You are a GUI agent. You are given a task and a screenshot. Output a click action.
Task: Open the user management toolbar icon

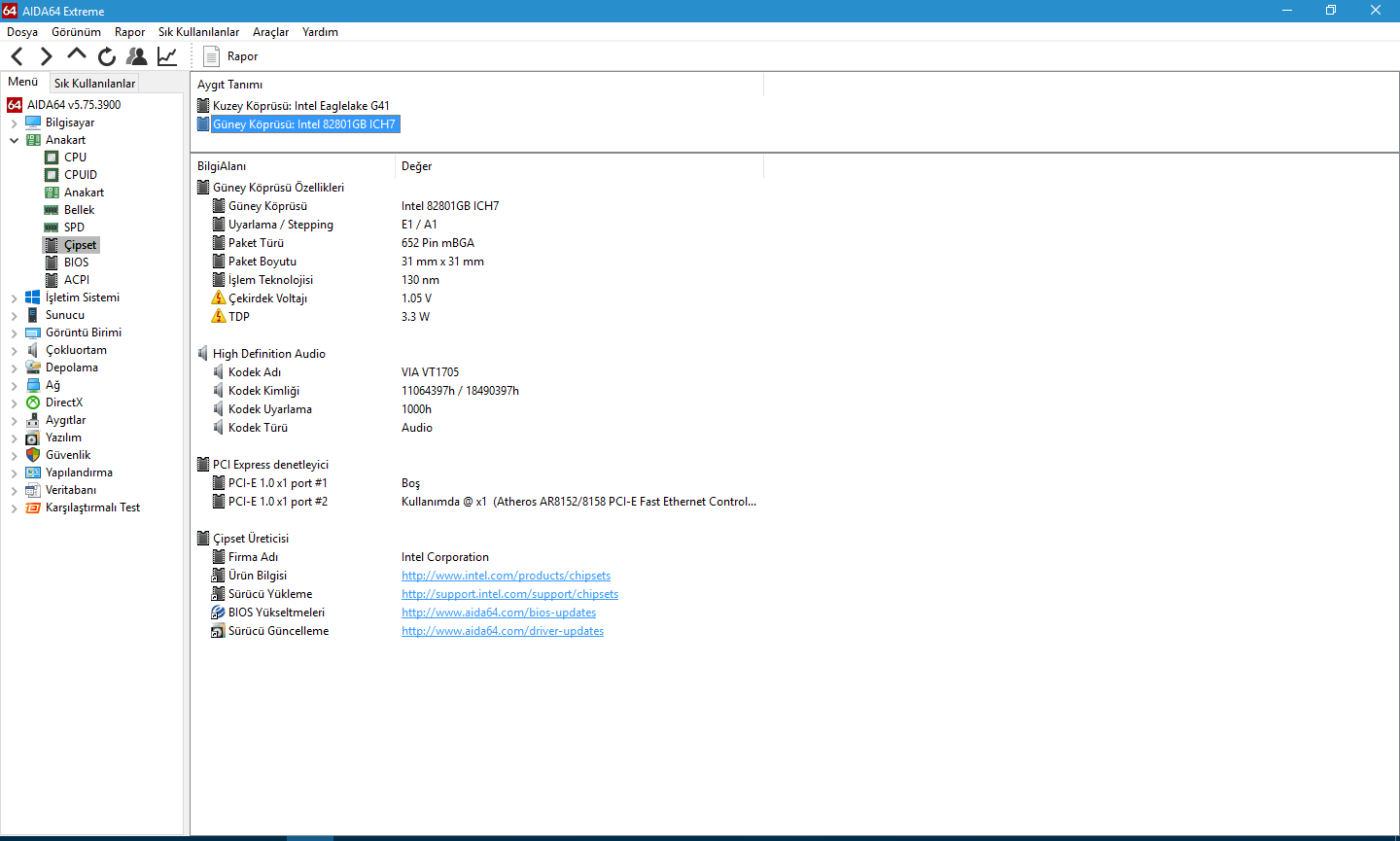(x=137, y=56)
